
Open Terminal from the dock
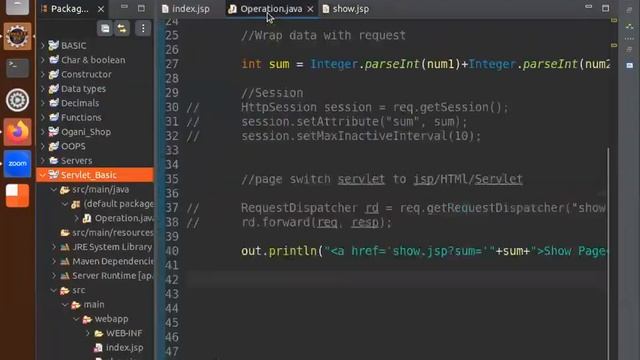pyautogui.click(x=17, y=68)
